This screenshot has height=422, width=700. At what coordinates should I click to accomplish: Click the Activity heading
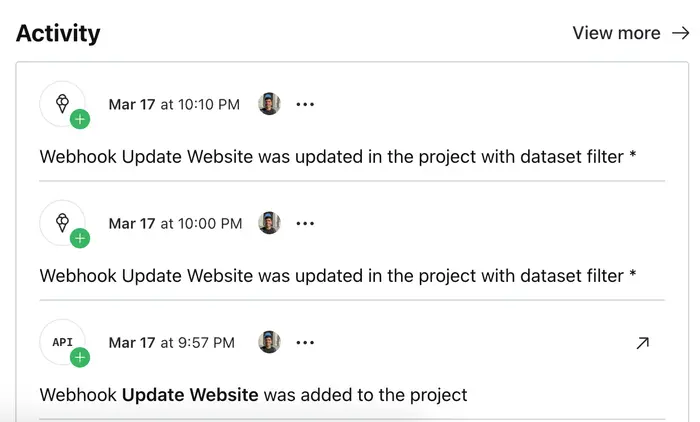pyautogui.click(x=58, y=33)
